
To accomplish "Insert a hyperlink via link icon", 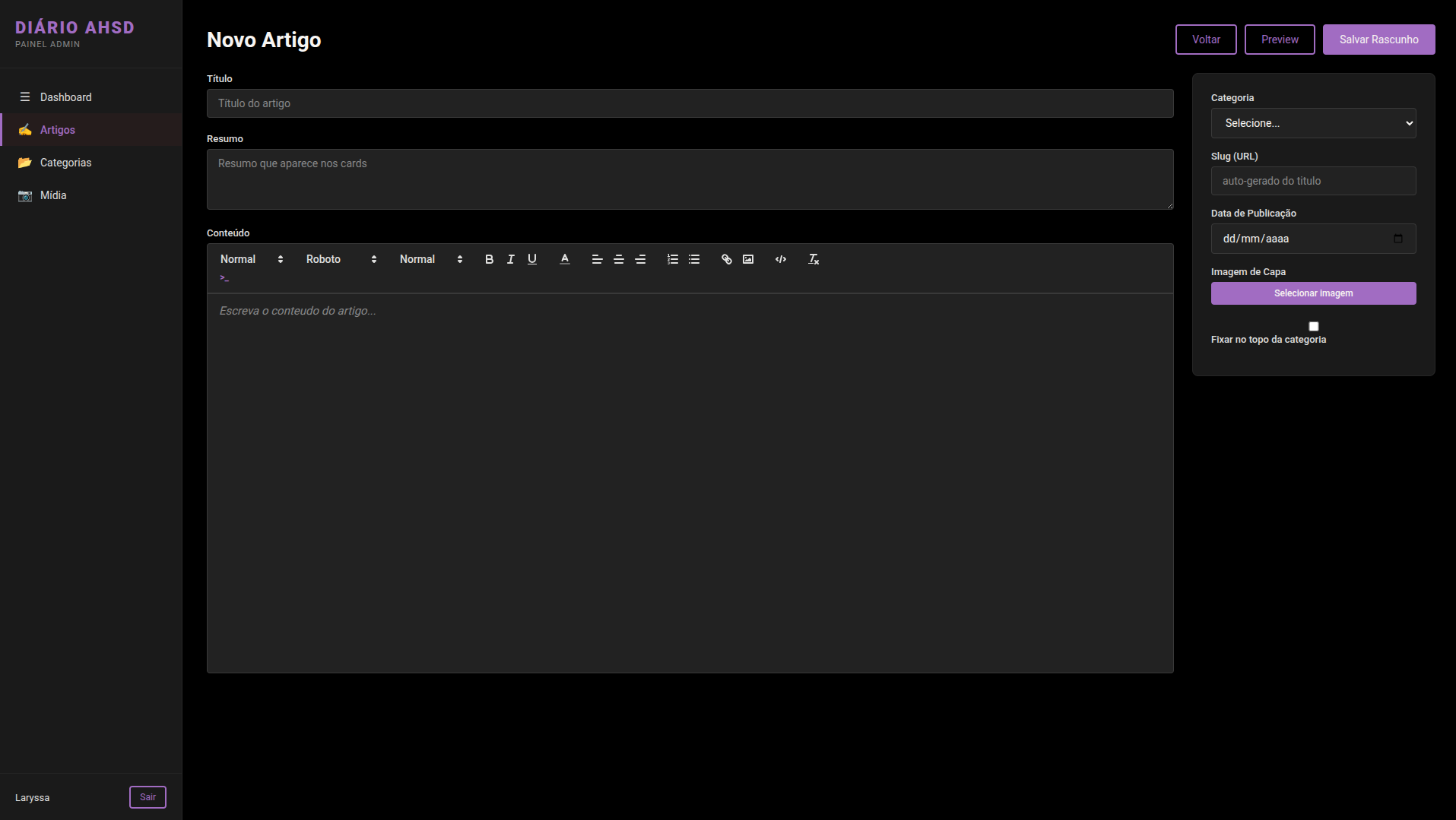I will pos(727,259).
